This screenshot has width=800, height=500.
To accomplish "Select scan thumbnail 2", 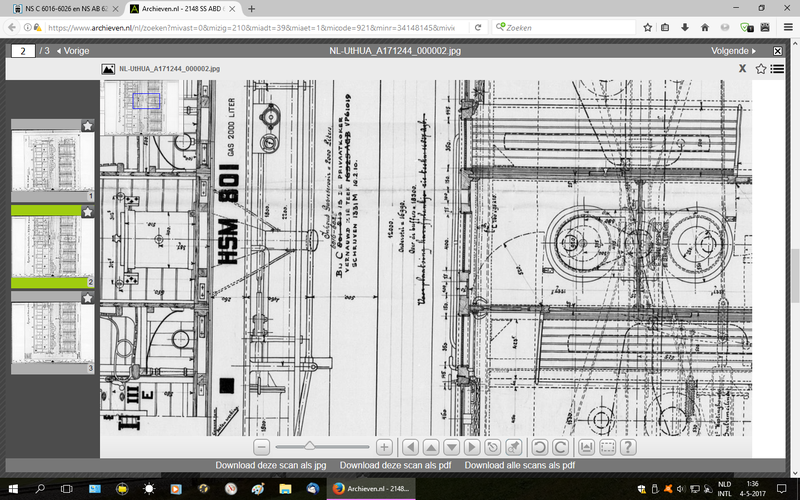I will pos(53,247).
